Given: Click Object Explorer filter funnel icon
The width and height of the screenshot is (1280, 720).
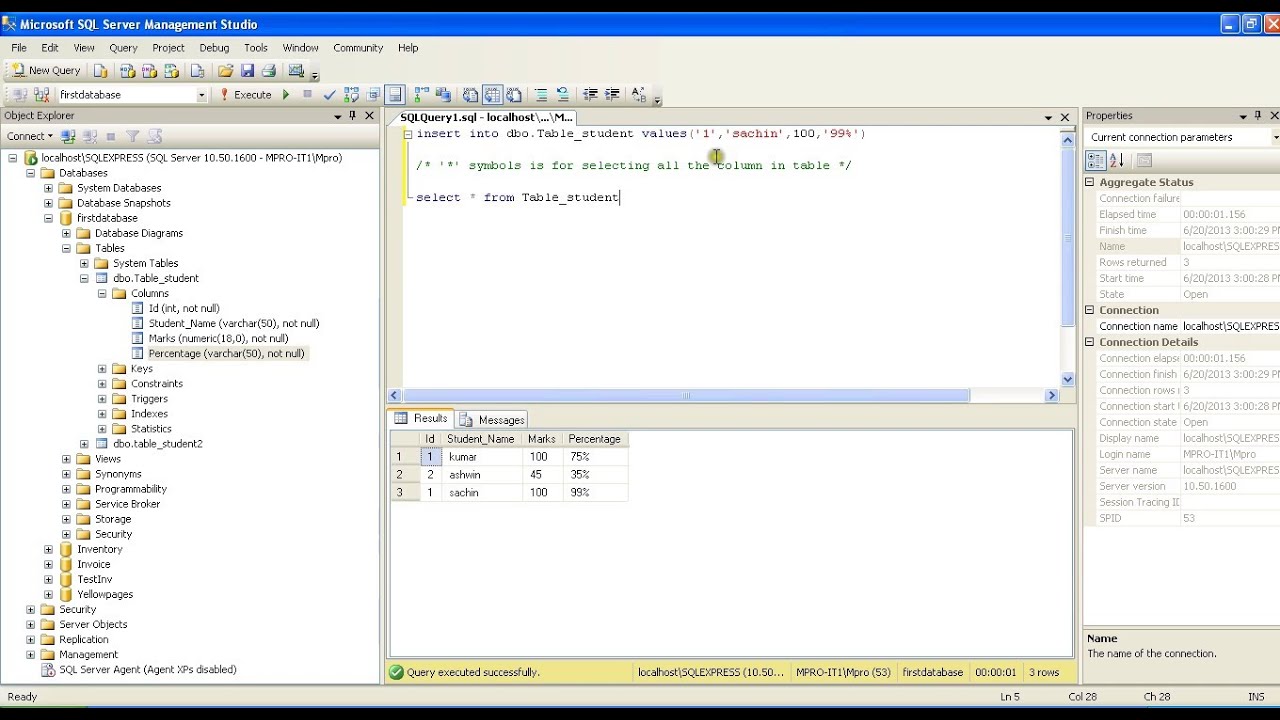Looking at the screenshot, I should click(132, 136).
